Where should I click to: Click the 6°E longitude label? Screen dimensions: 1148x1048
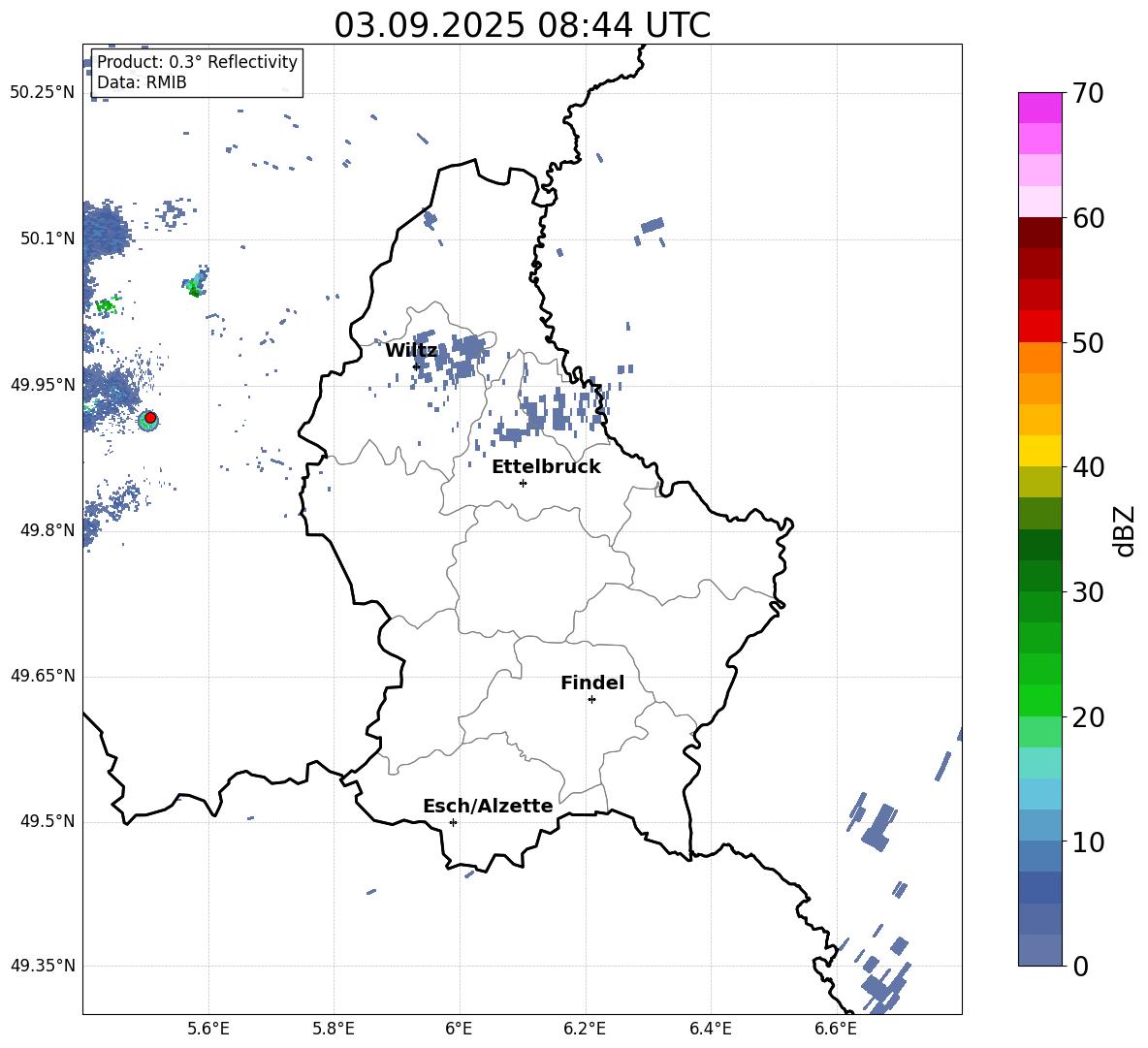[x=459, y=1030]
